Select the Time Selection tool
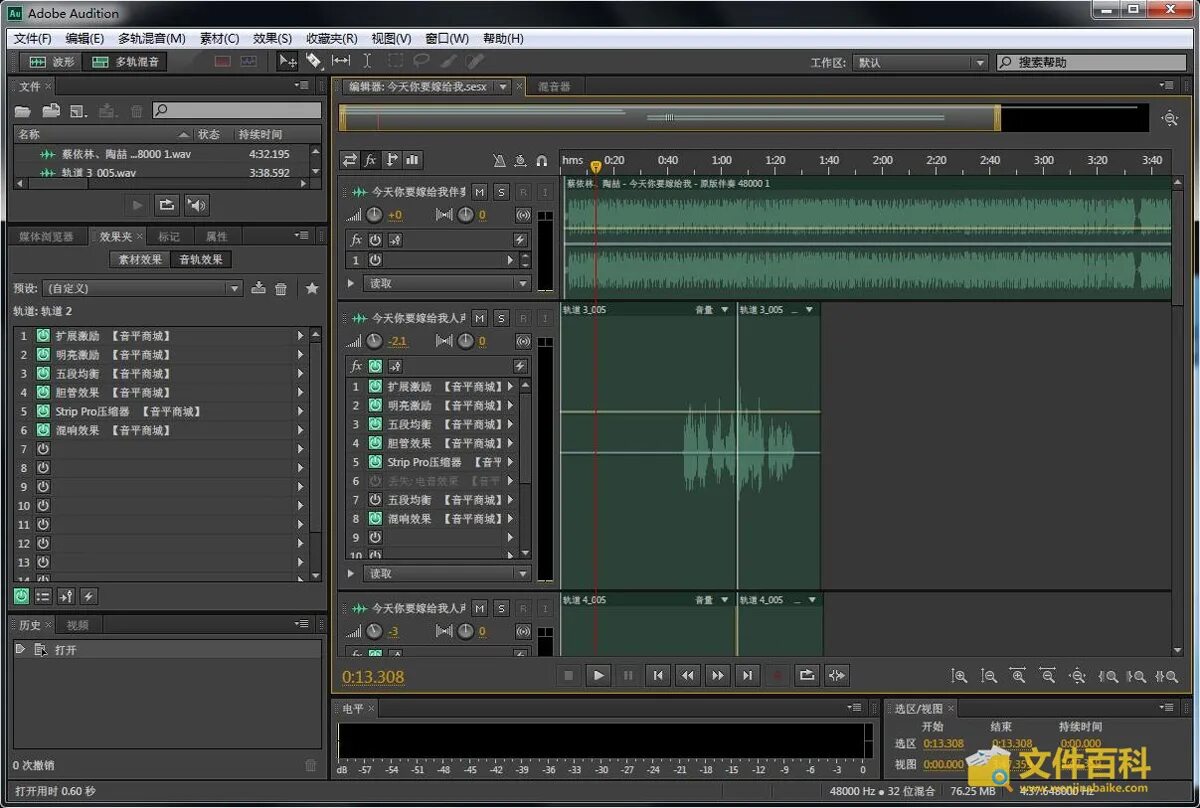This screenshot has width=1200, height=808. (x=367, y=61)
